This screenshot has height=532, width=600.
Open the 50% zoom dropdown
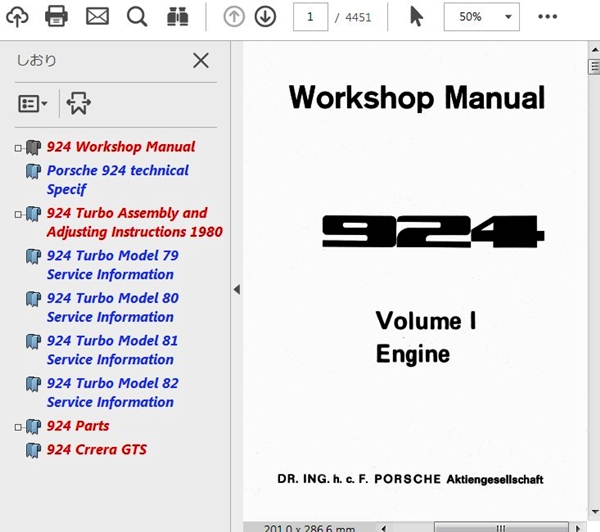[481, 17]
